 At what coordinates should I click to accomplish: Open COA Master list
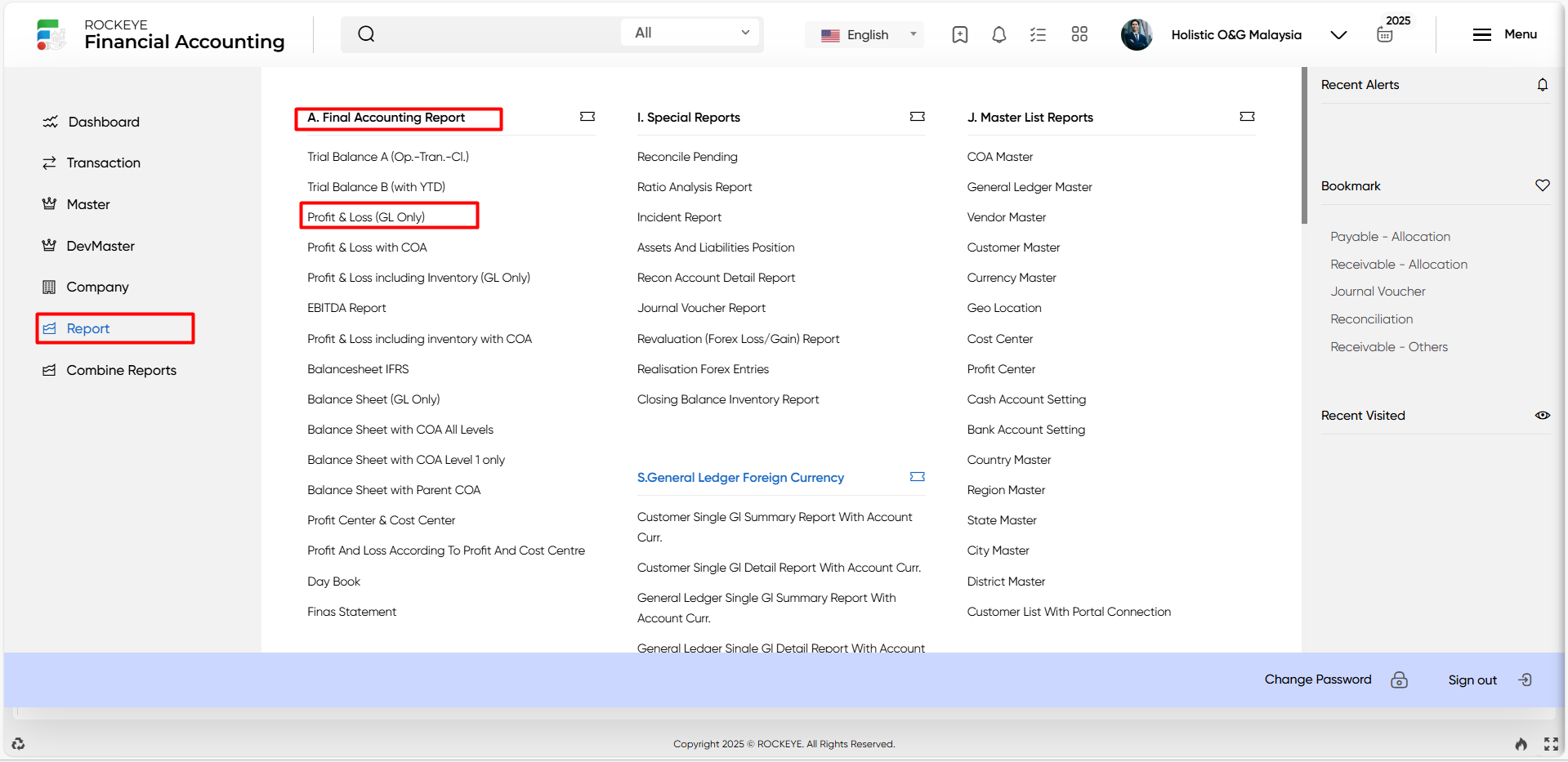click(x=1000, y=157)
